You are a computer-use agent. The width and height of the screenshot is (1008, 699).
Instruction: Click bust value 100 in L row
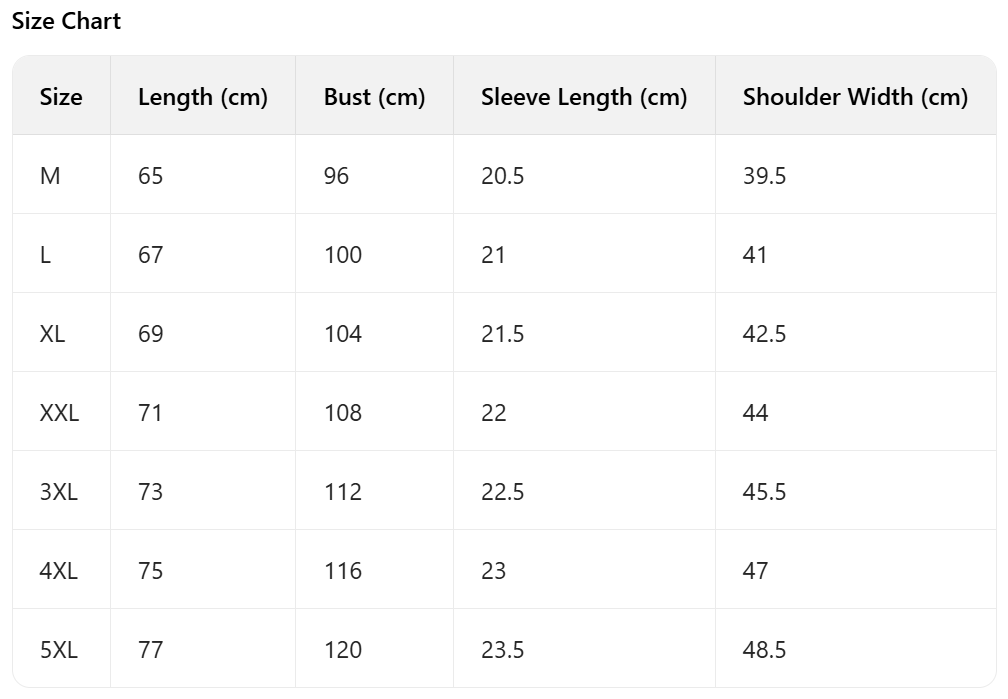pos(343,255)
